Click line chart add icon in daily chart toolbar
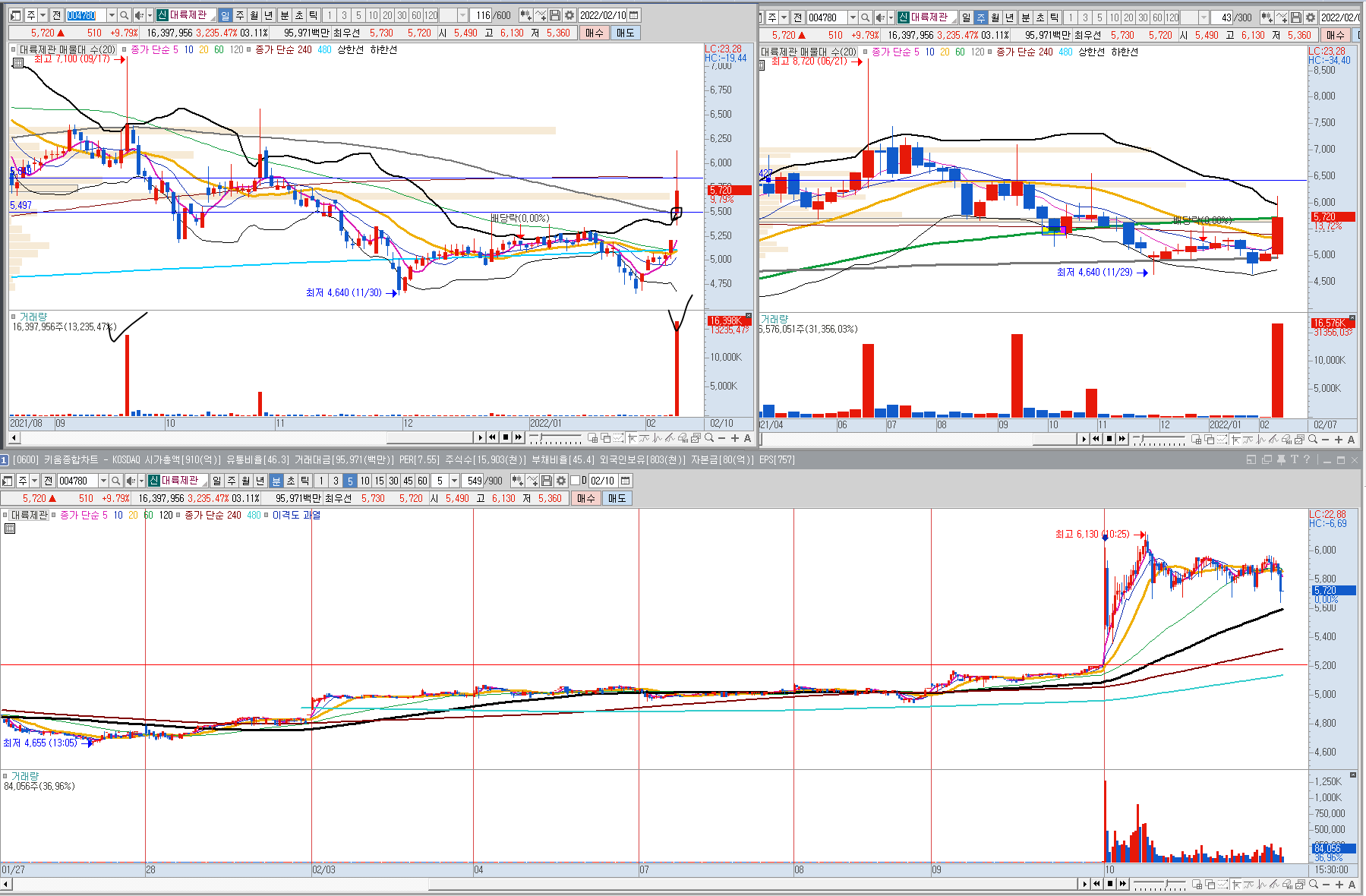 click(x=541, y=15)
